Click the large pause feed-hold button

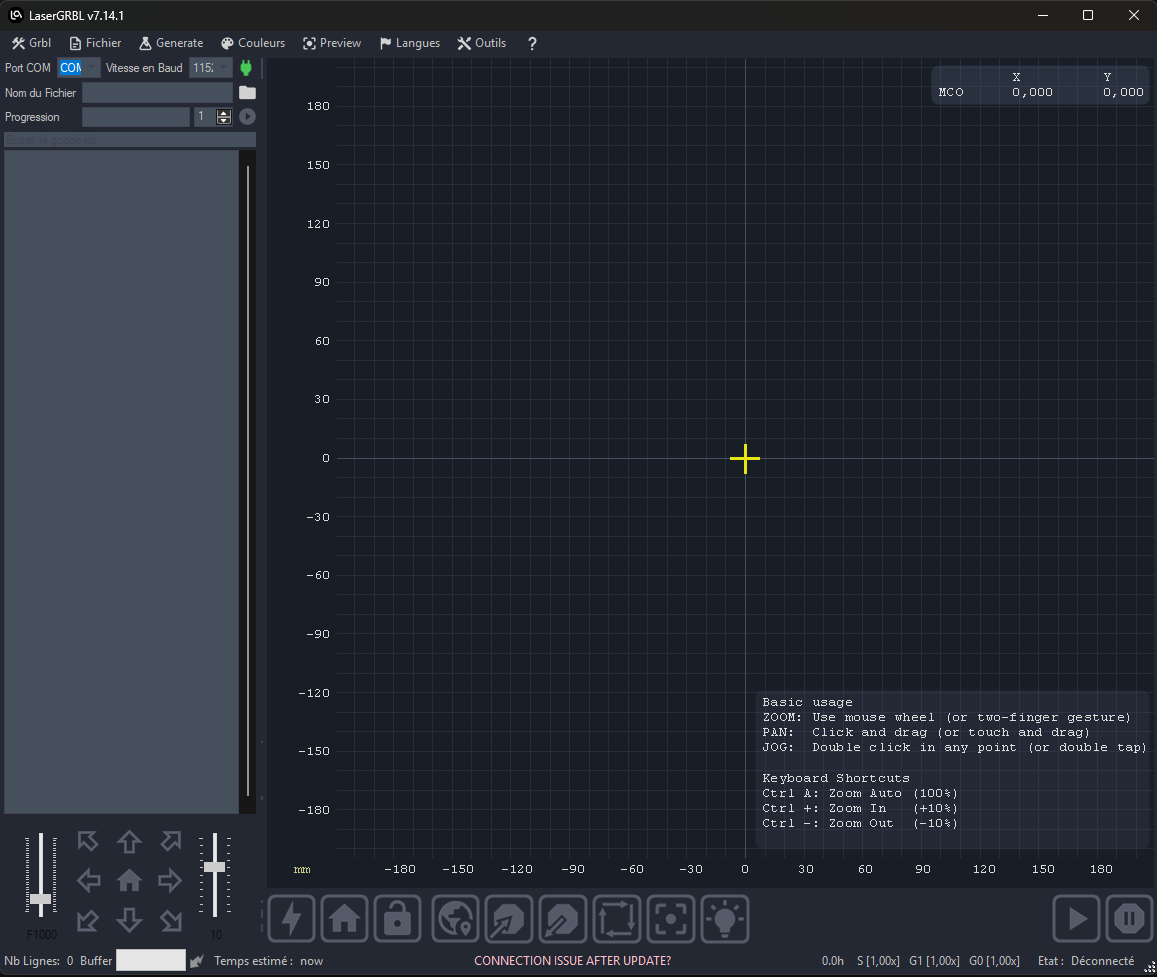point(1129,919)
